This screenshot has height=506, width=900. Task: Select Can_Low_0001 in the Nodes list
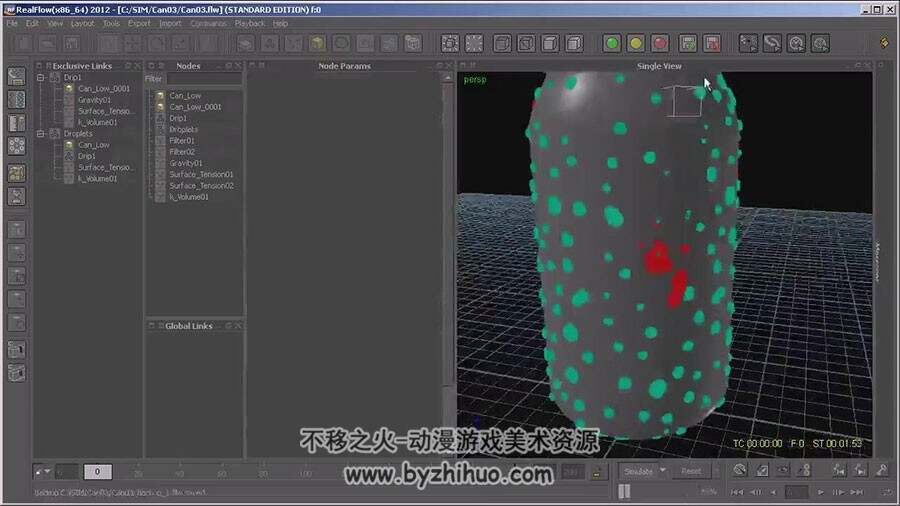195,107
